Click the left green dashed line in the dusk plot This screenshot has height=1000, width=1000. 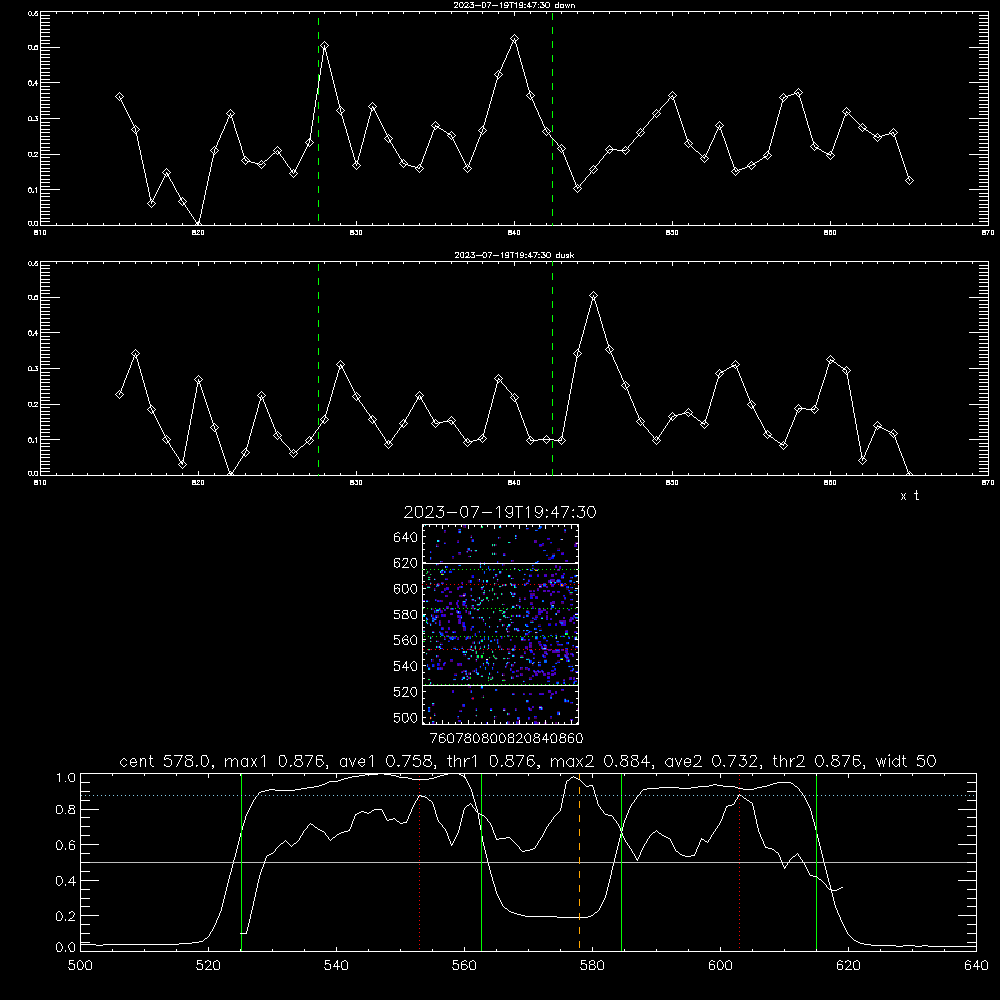point(318,368)
